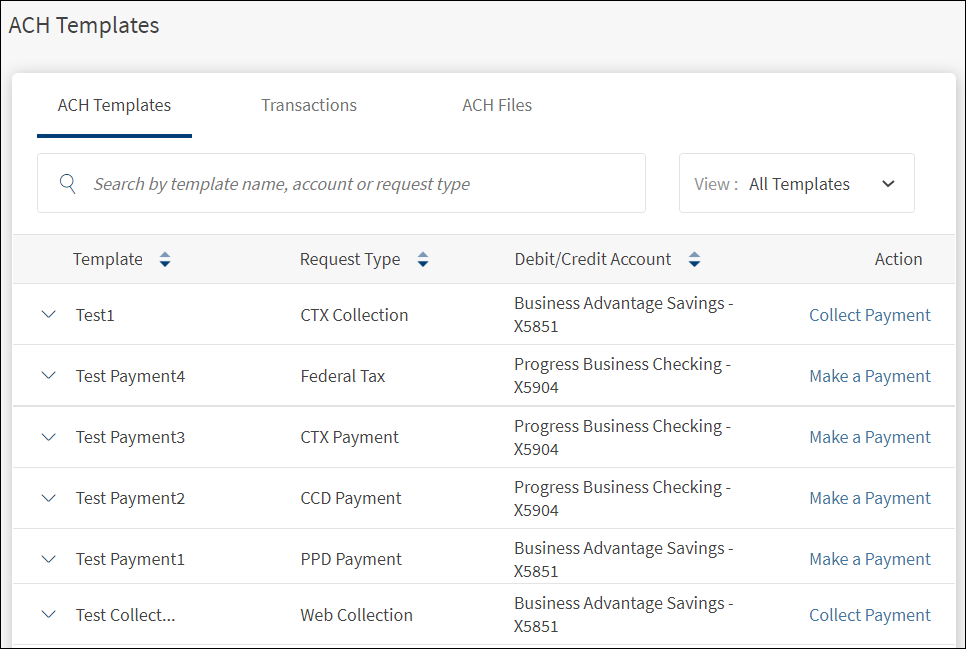Expand the Test Collect... row chevron
This screenshot has width=966, height=649.
click(49, 615)
